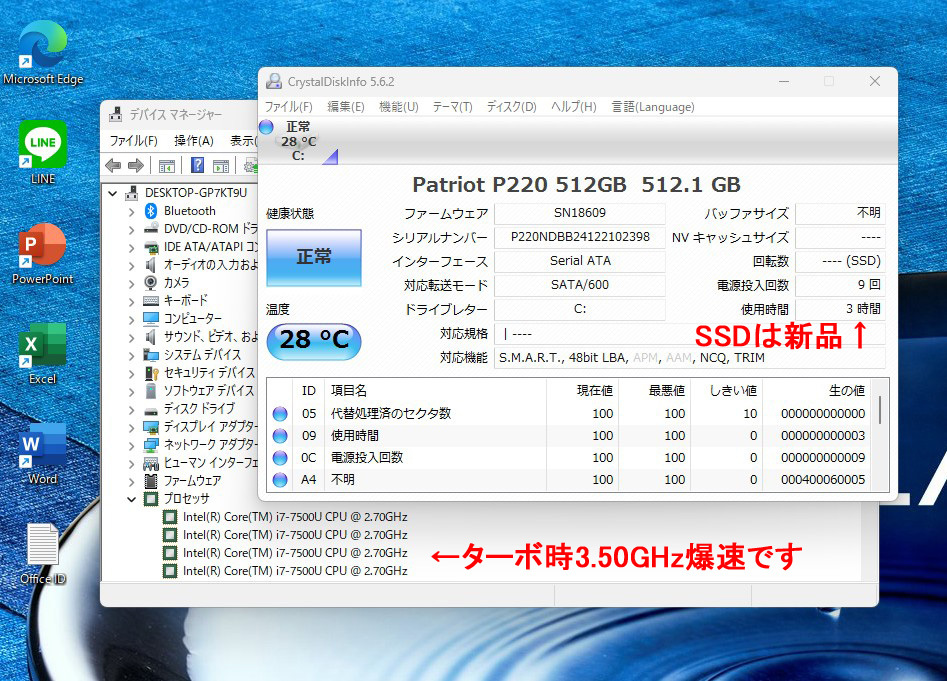Click the power-on count value 9 回
Image resolution: width=947 pixels, height=681 pixels.
click(x=840, y=285)
